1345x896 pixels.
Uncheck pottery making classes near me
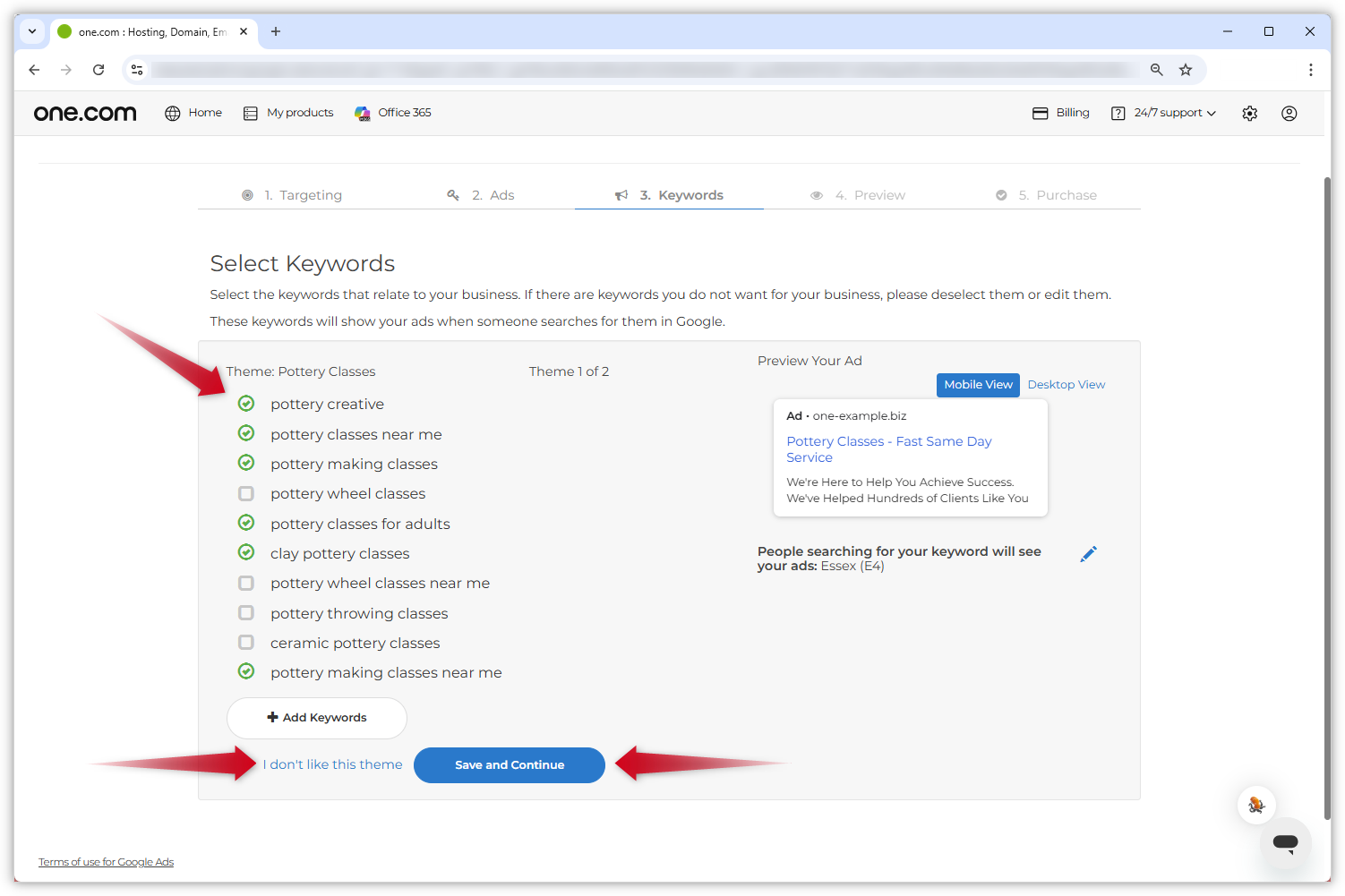246,671
